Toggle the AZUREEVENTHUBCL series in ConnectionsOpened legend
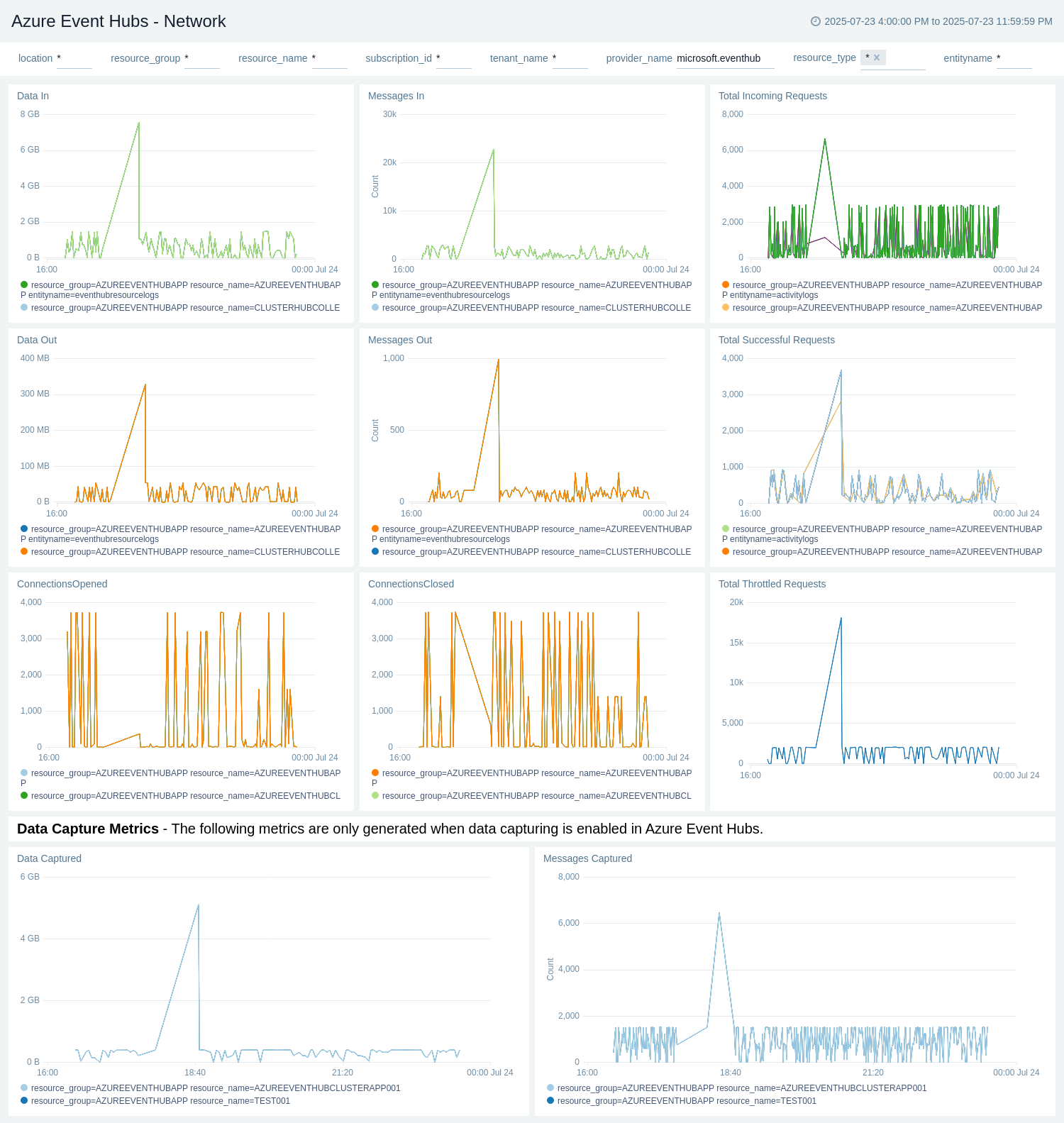 tap(181, 796)
